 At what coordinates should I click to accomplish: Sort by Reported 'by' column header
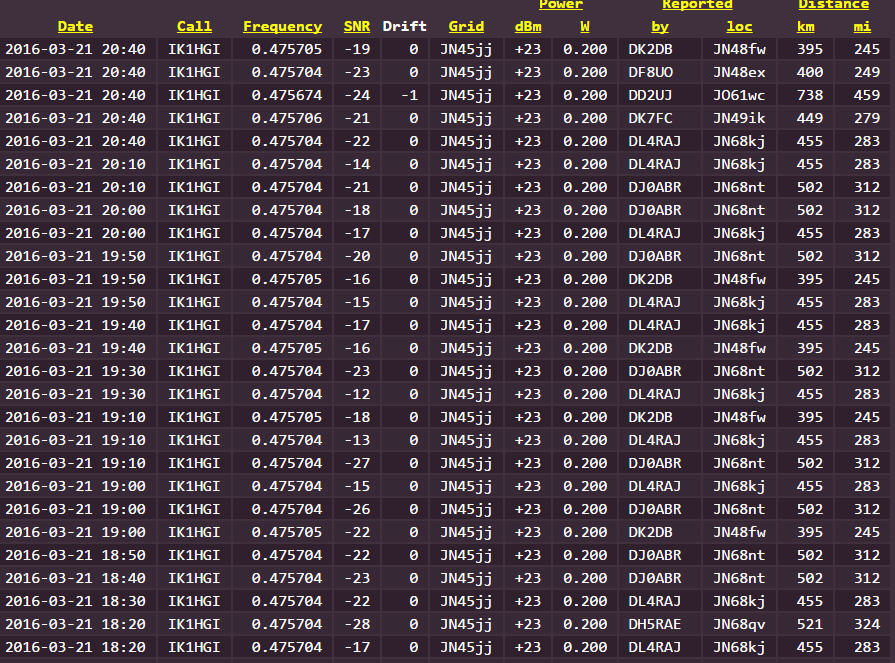(x=660, y=26)
